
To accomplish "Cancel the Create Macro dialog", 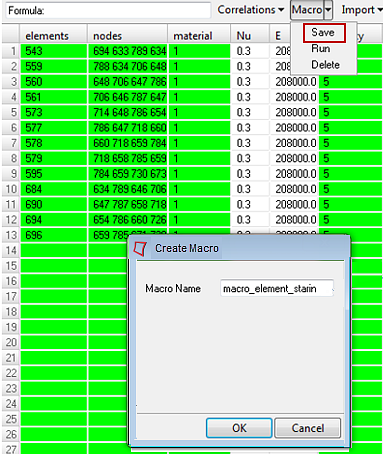I will point(308,428).
